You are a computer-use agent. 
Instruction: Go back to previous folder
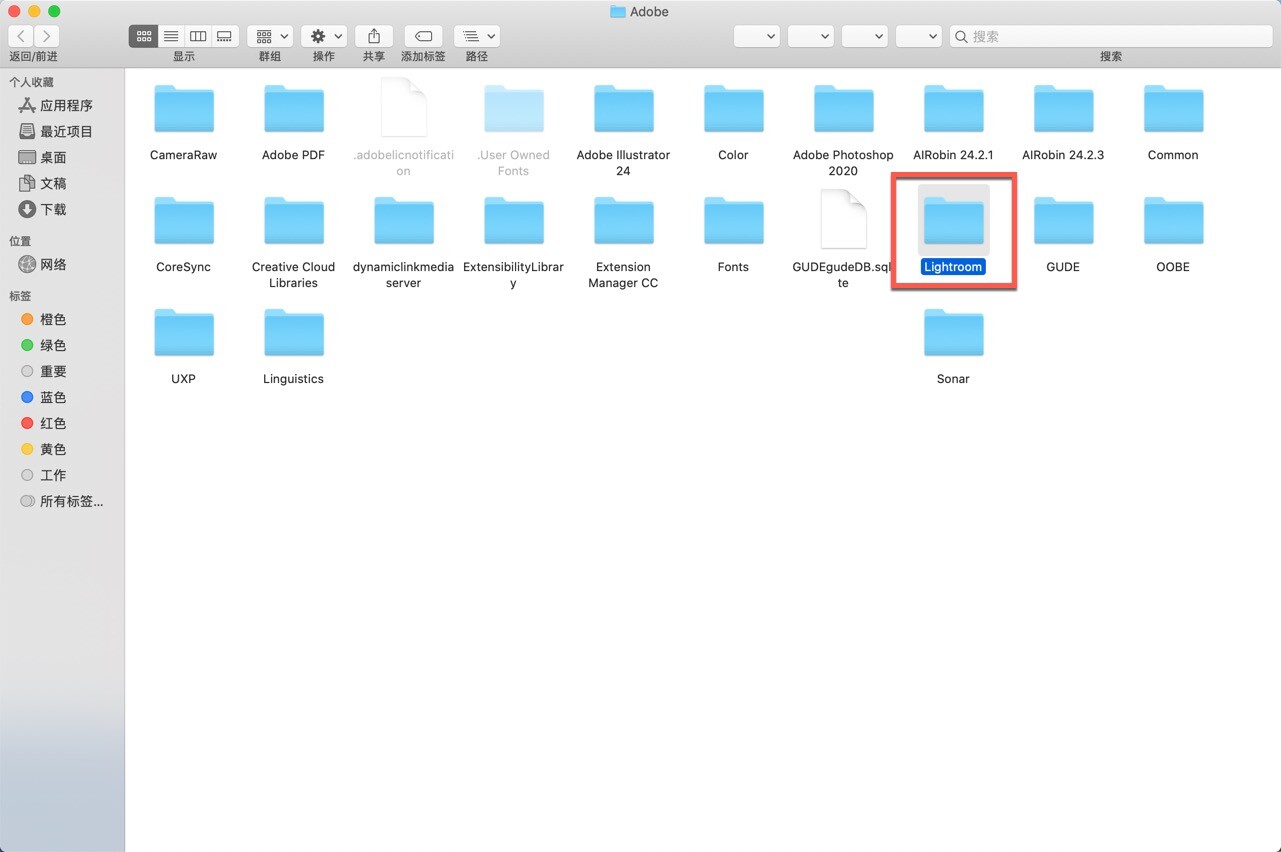click(21, 36)
